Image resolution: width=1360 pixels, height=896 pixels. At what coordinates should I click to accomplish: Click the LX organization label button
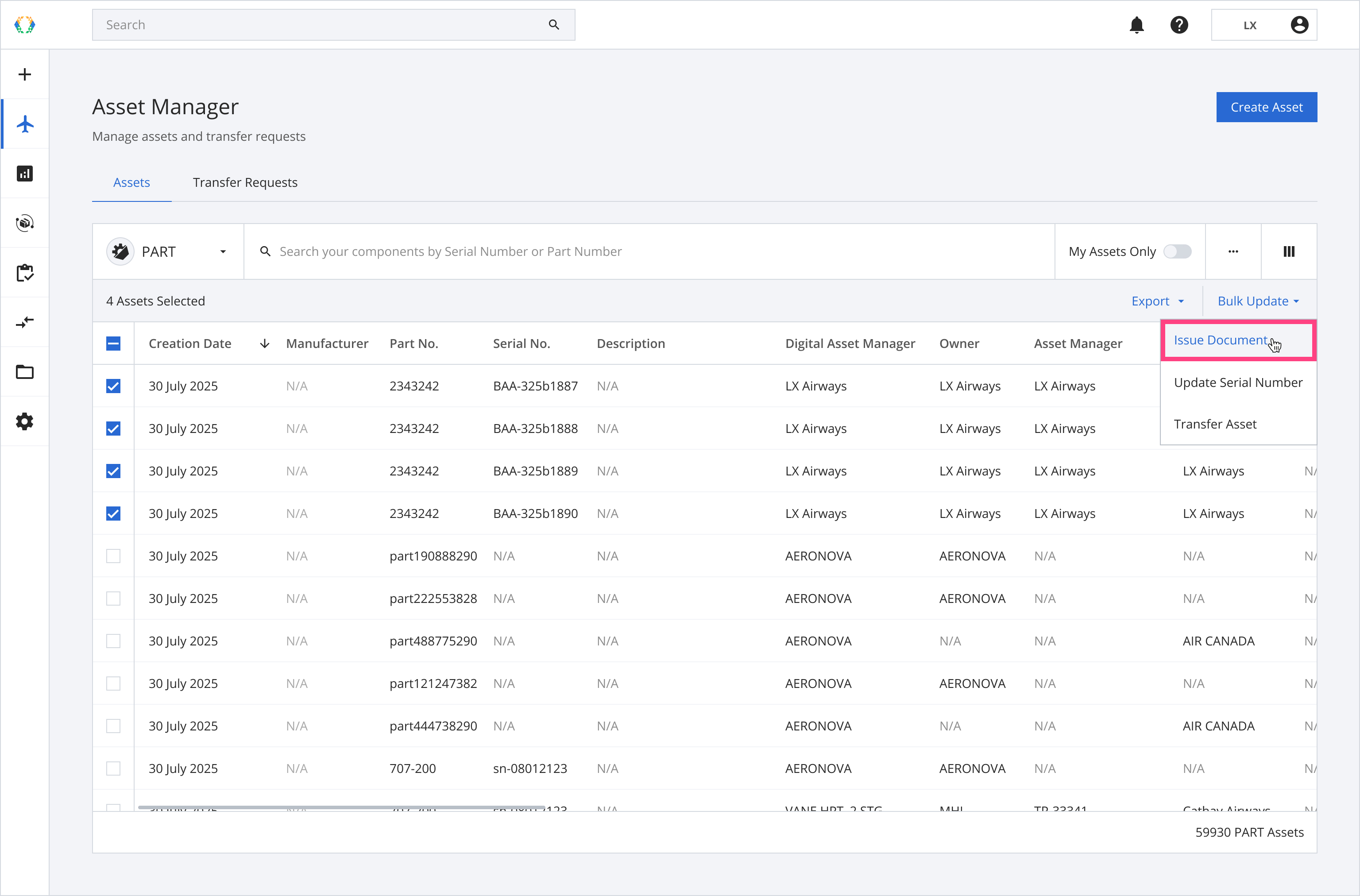pyautogui.click(x=1250, y=25)
